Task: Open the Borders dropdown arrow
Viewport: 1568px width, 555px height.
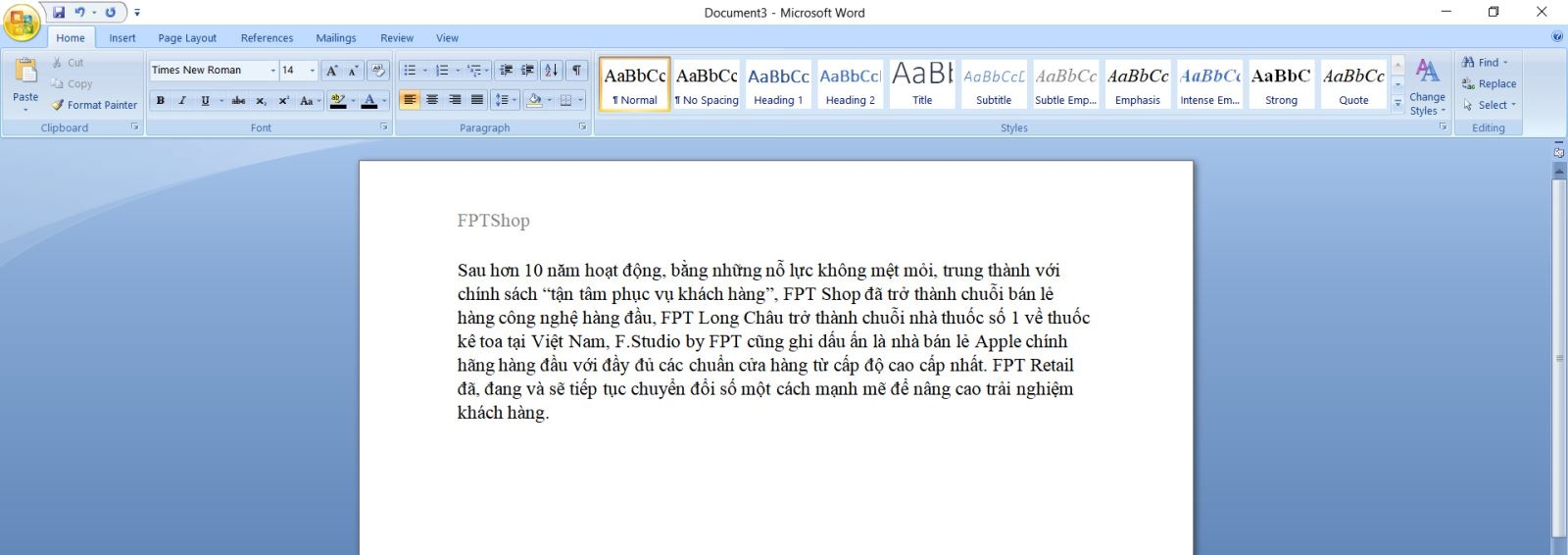Action: [x=580, y=100]
